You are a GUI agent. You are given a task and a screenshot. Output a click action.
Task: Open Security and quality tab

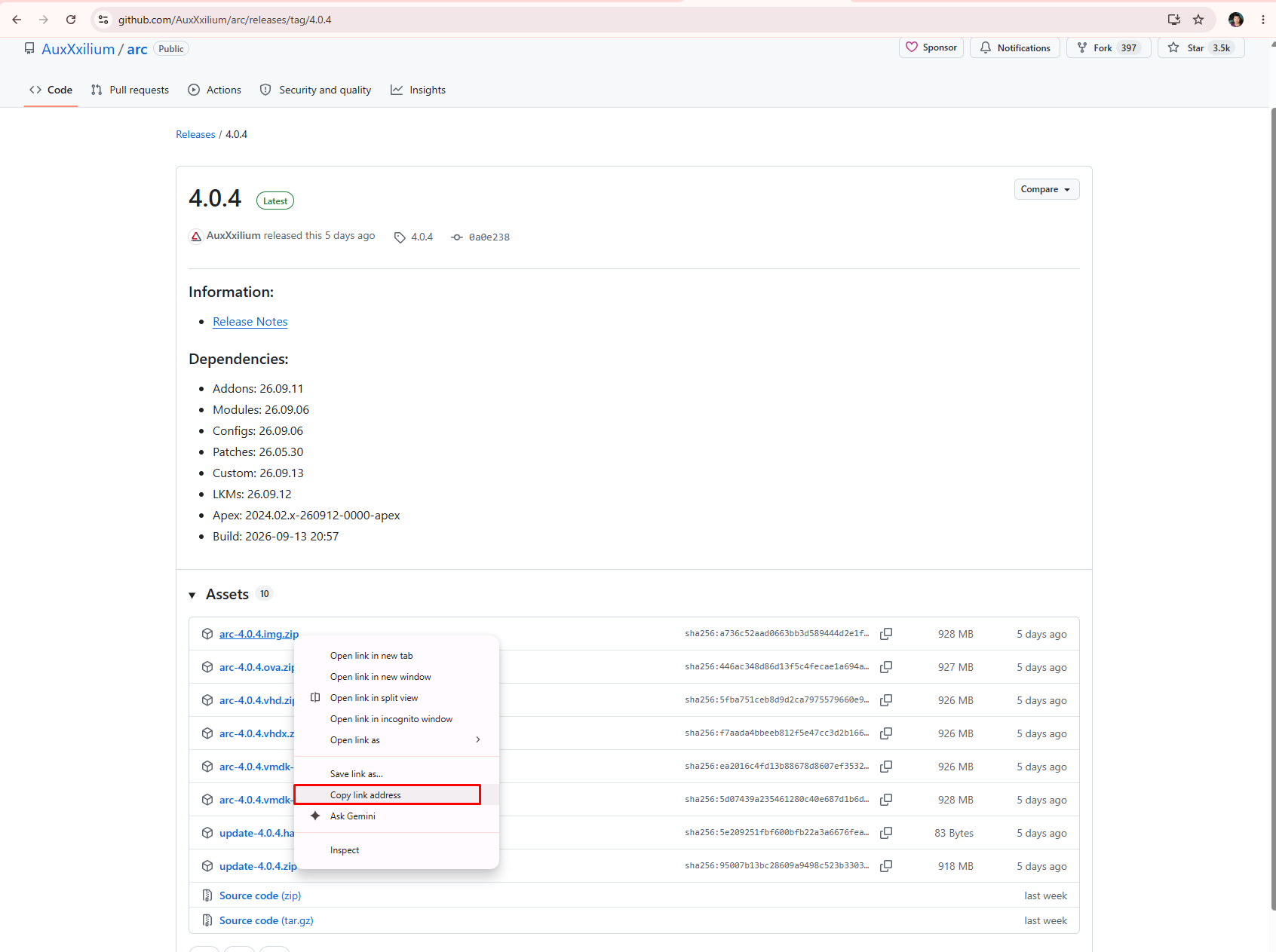[x=315, y=90]
